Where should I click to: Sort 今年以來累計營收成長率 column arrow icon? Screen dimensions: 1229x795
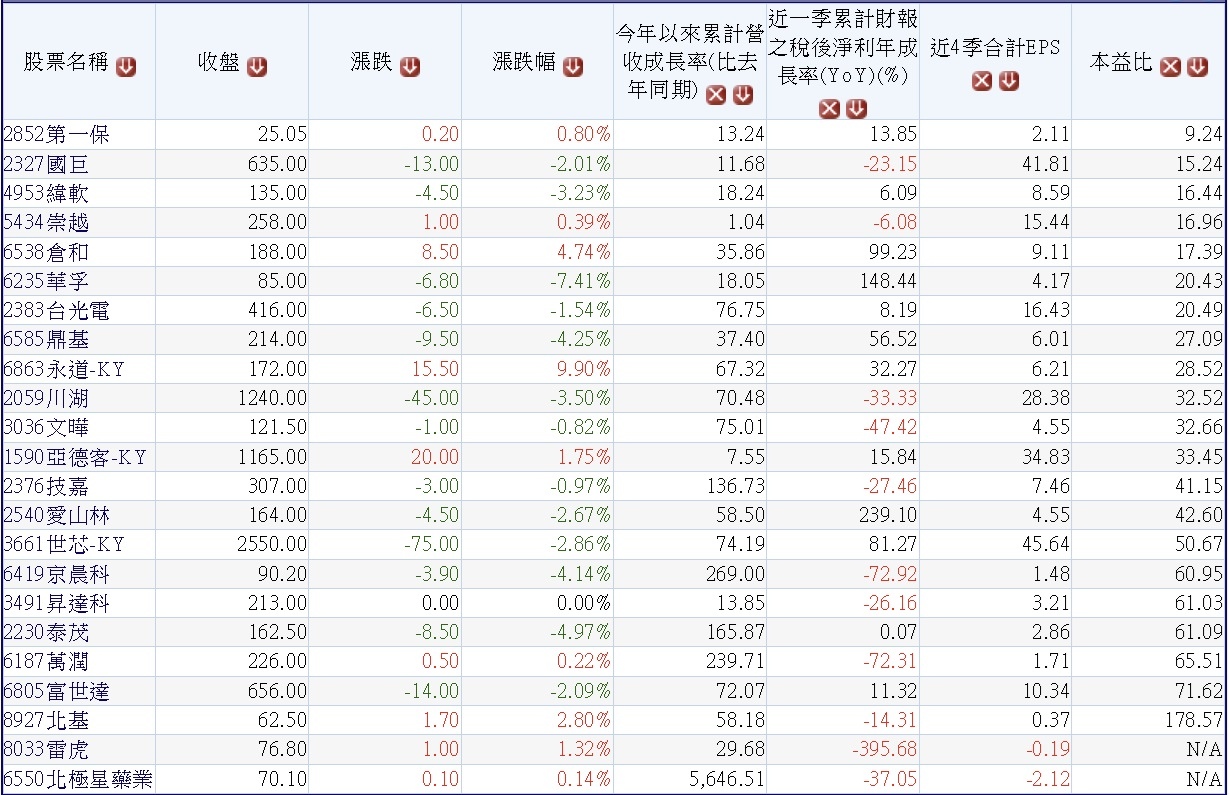[743, 95]
